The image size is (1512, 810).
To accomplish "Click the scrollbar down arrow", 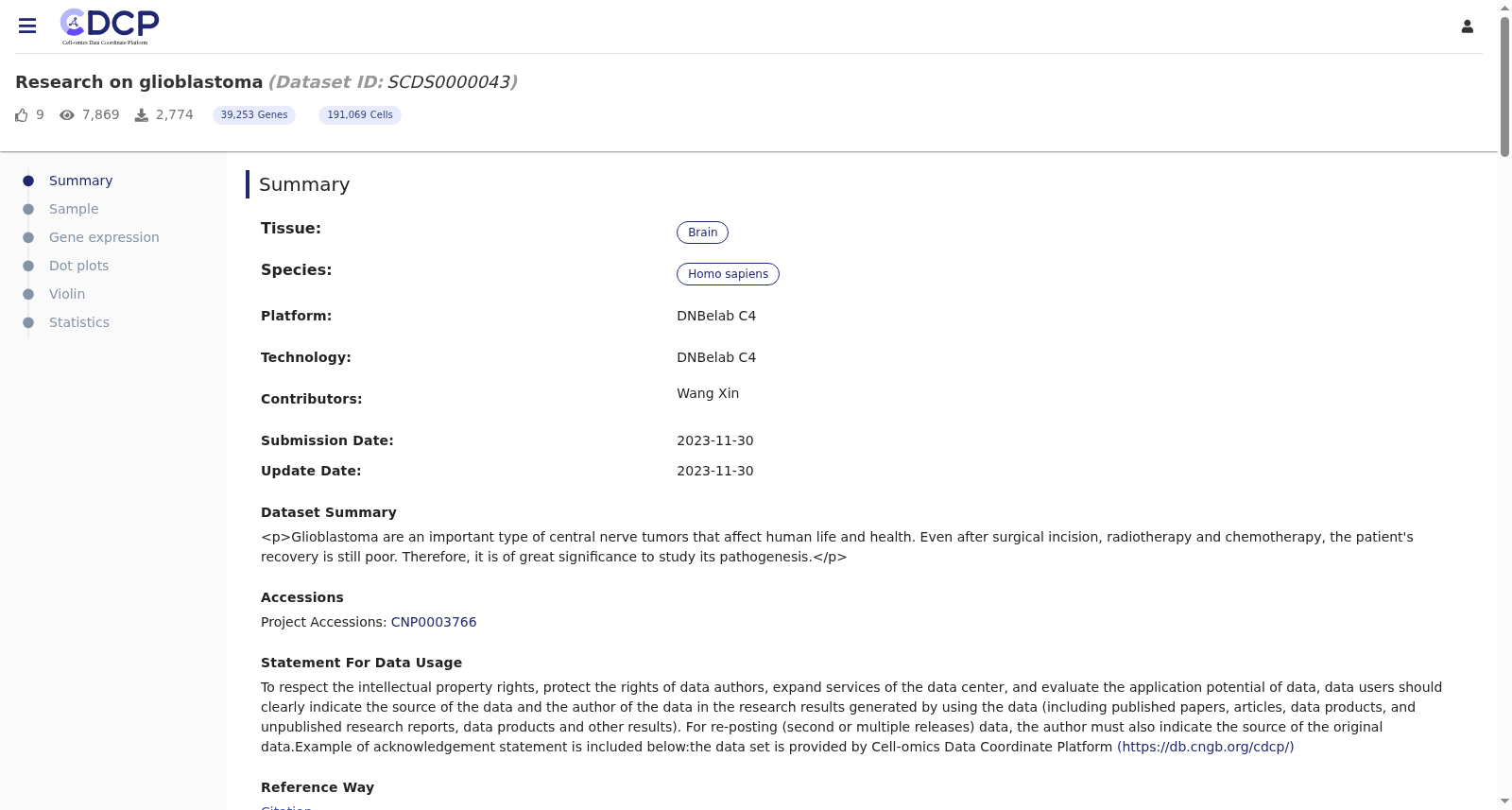I will (x=1504, y=801).
